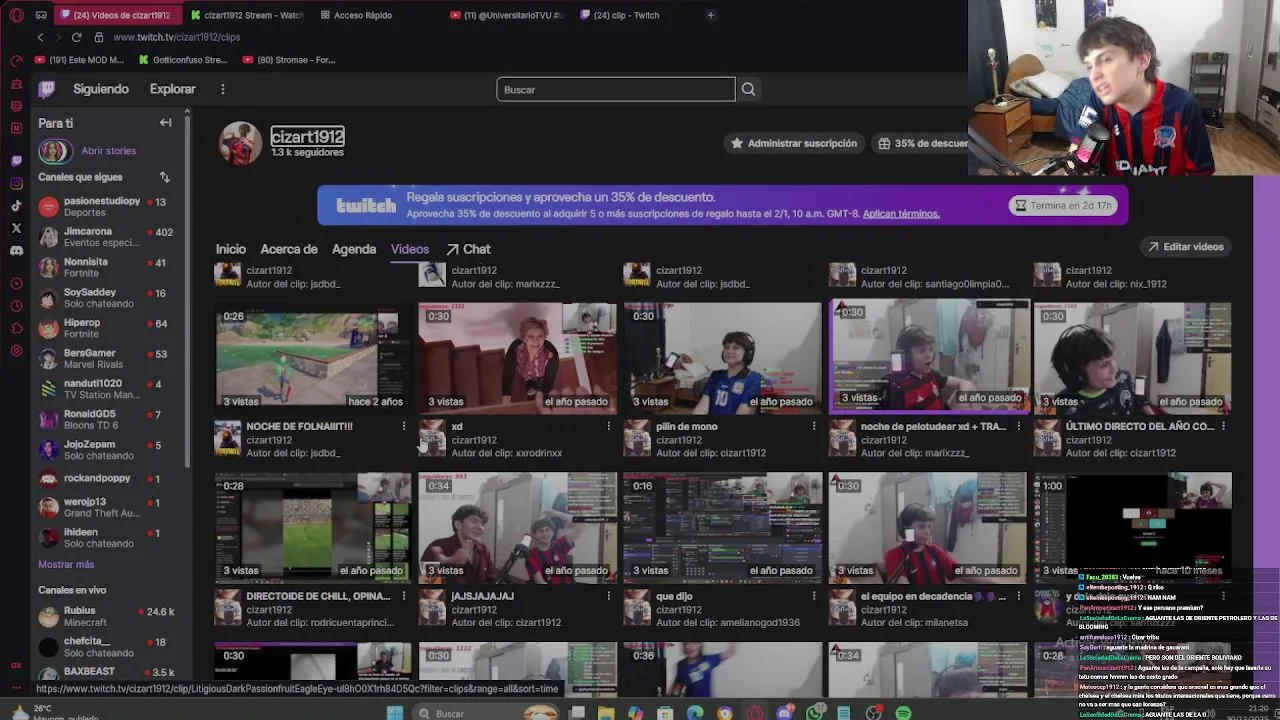
Task: Open the 0:34 JAJSJAJAJAJ clip thumbnail
Action: [517, 527]
